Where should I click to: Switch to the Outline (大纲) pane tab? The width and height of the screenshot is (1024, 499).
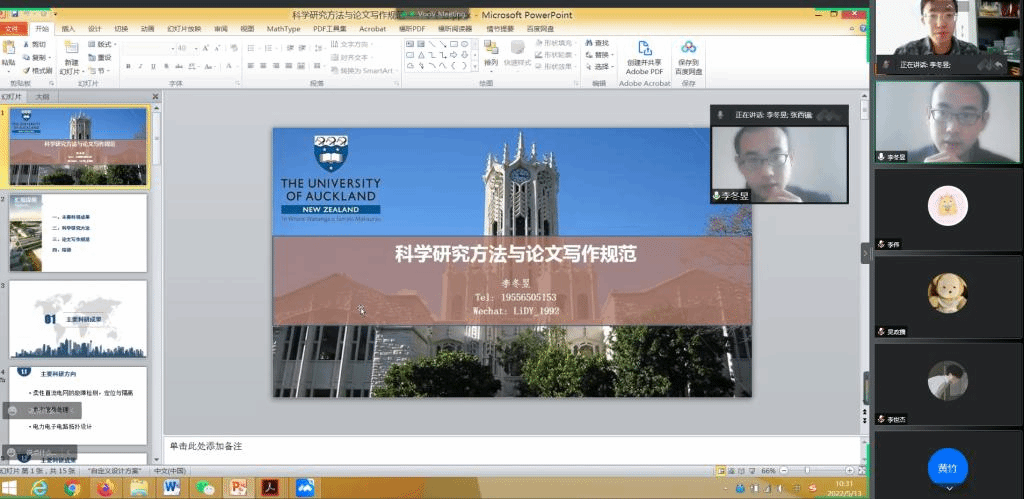[42, 96]
